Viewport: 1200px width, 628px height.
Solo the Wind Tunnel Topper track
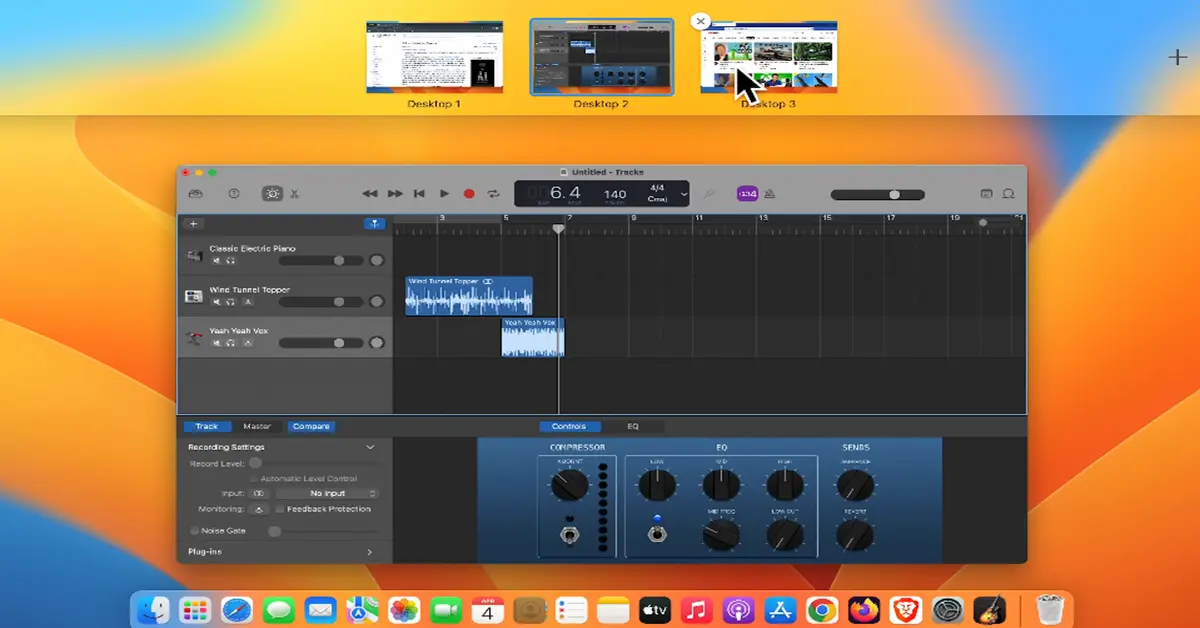(x=230, y=301)
